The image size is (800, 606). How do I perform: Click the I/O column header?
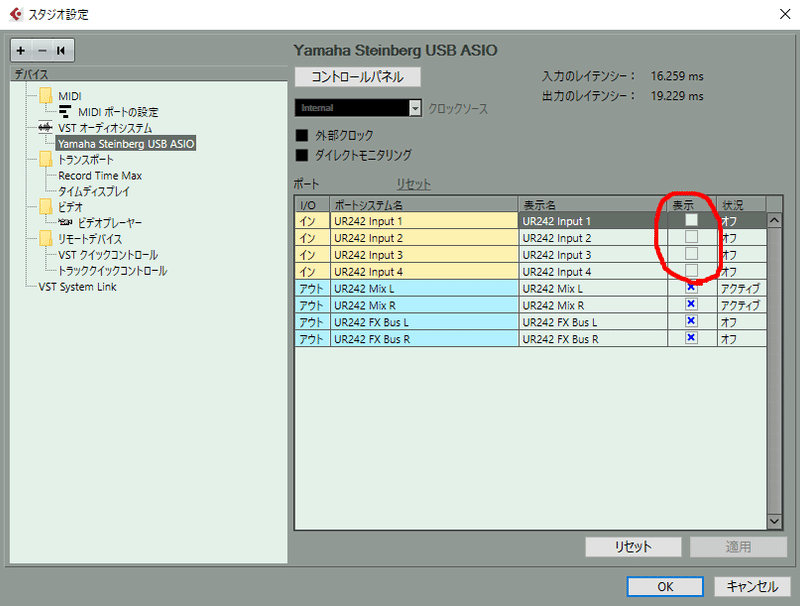312,205
